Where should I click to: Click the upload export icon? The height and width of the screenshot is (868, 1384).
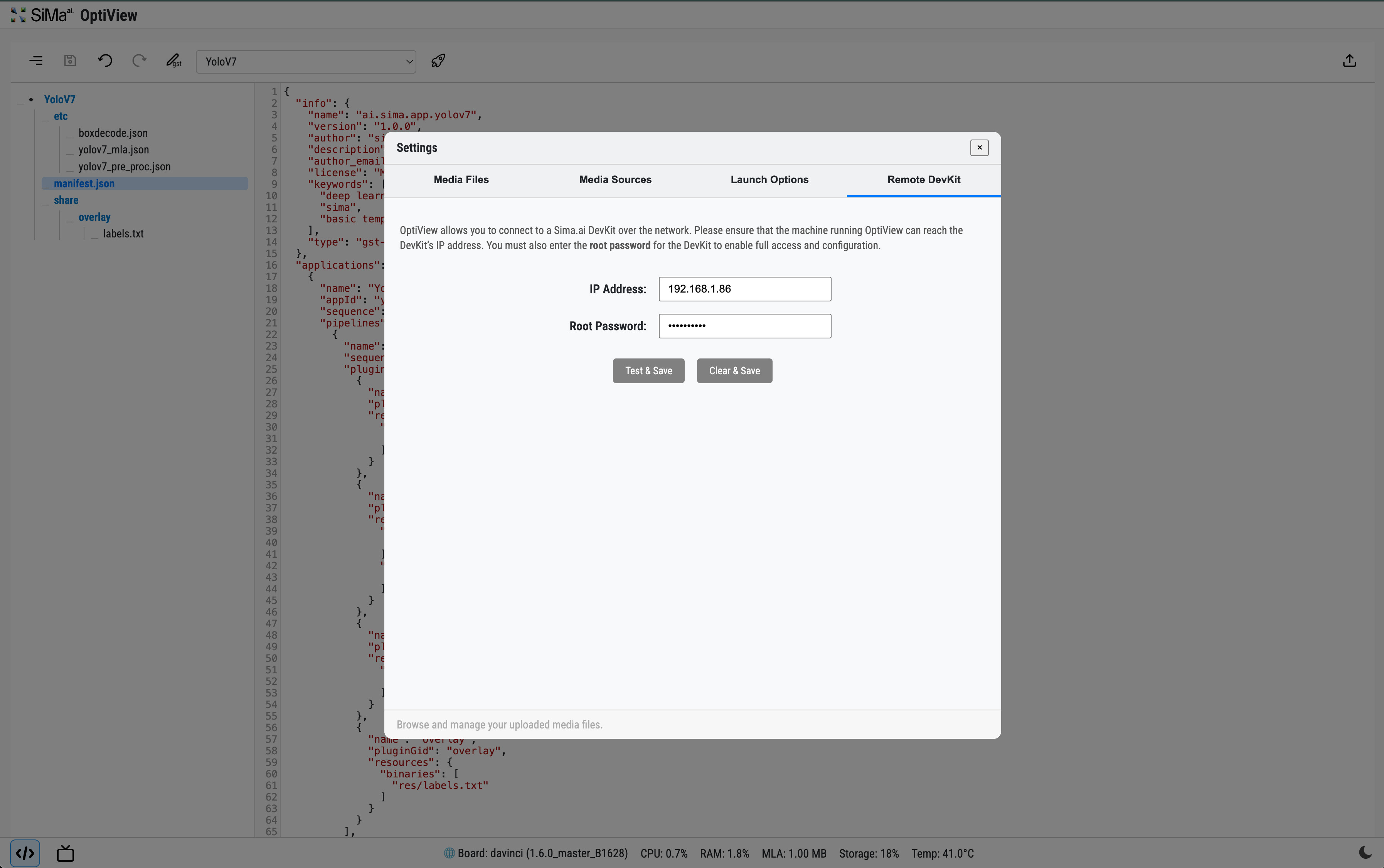[1350, 61]
